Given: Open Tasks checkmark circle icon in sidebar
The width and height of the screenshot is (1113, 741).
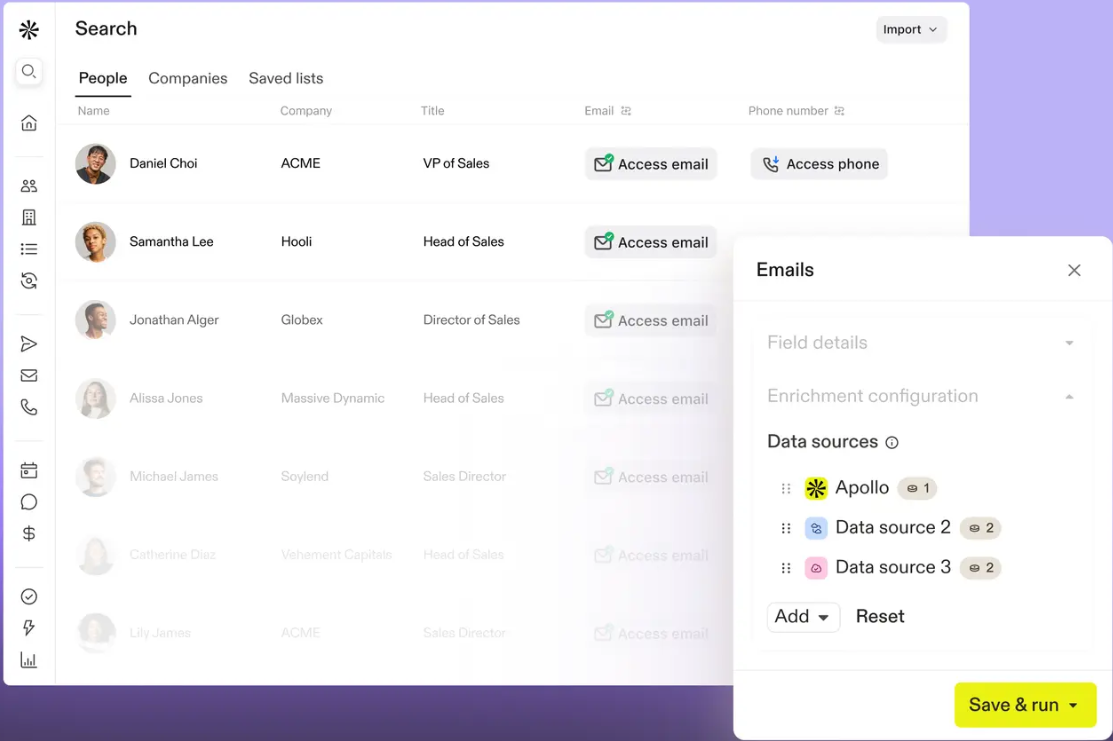Looking at the screenshot, I should pos(28,596).
